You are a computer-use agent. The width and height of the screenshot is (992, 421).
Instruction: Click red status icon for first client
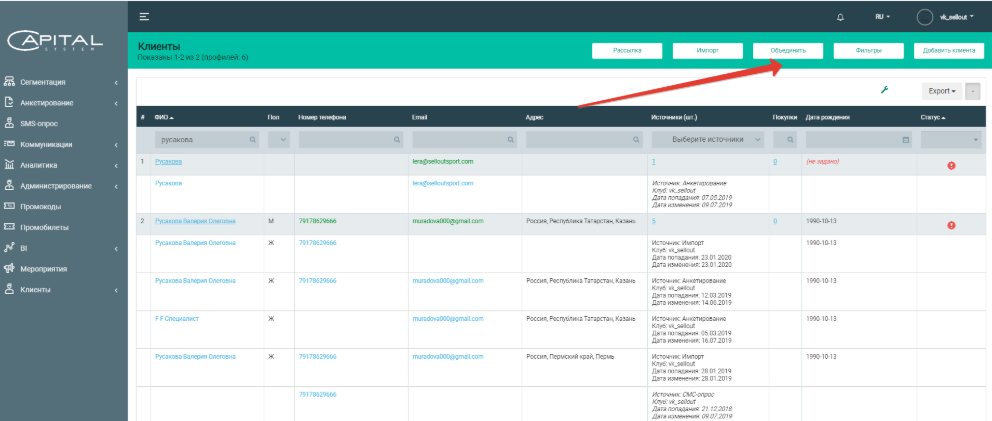951,165
